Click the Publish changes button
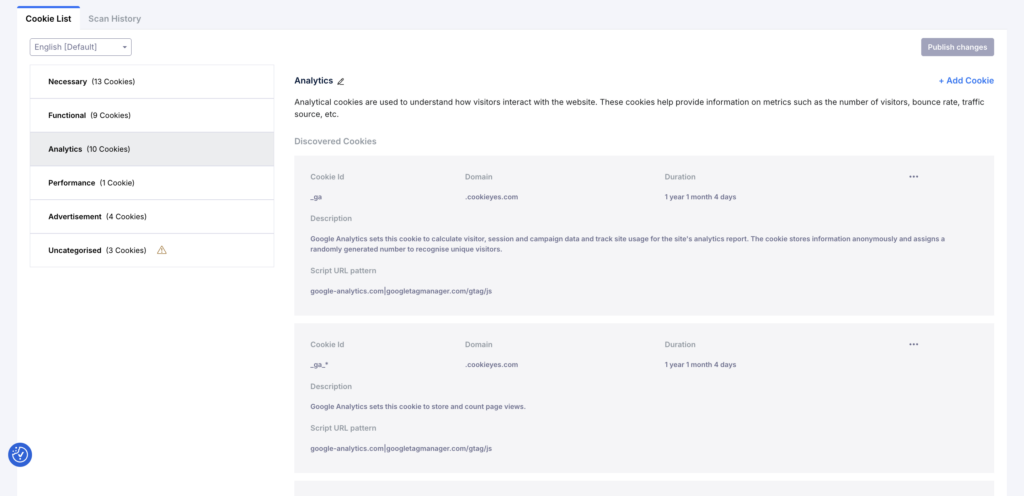Image resolution: width=1024 pixels, height=496 pixels. [x=957, y=47]
